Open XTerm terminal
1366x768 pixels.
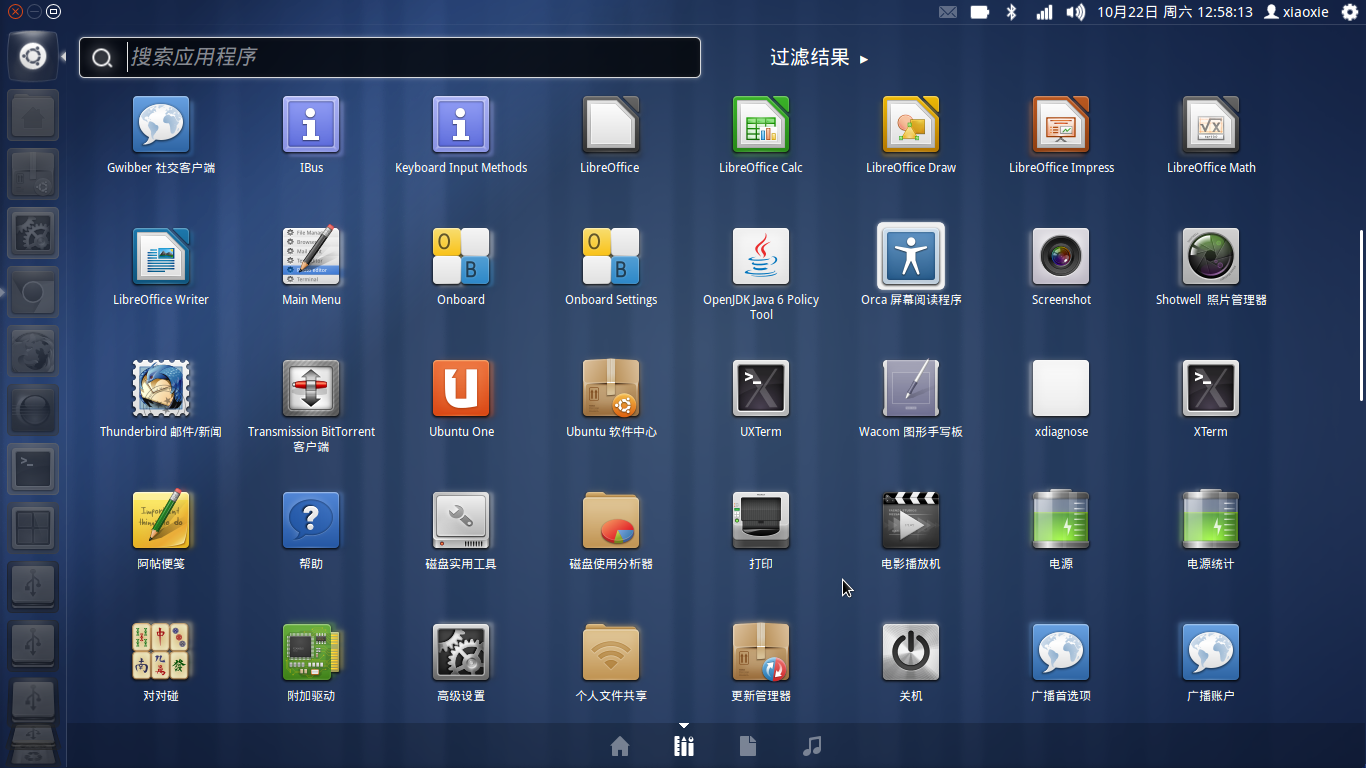(x=1211, y=389)
